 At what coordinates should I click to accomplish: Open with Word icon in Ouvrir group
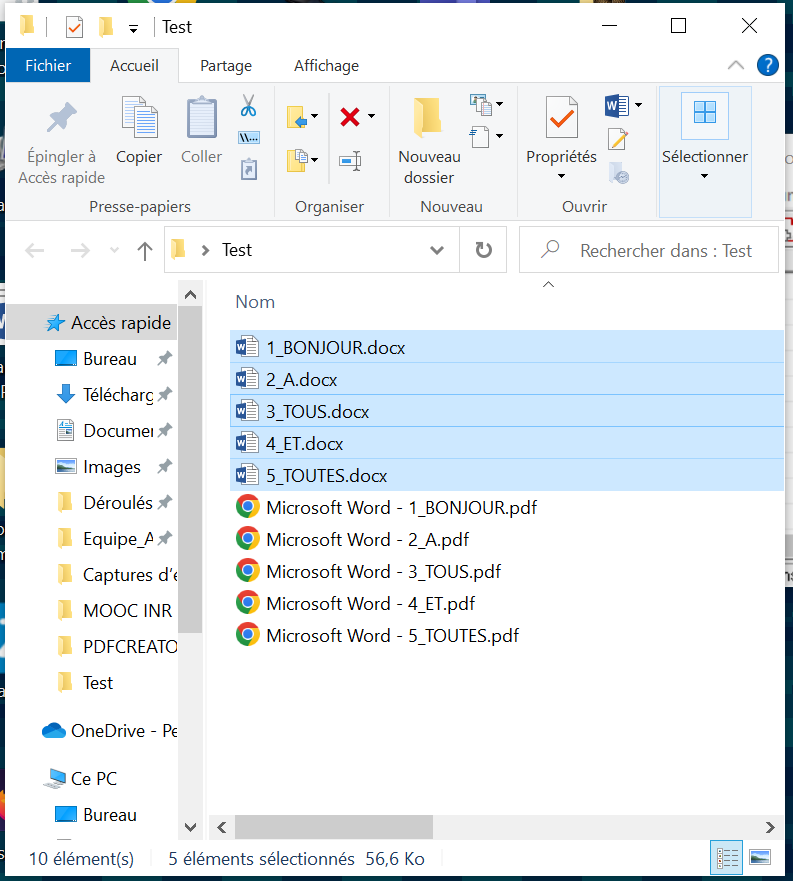pos(617,106)
